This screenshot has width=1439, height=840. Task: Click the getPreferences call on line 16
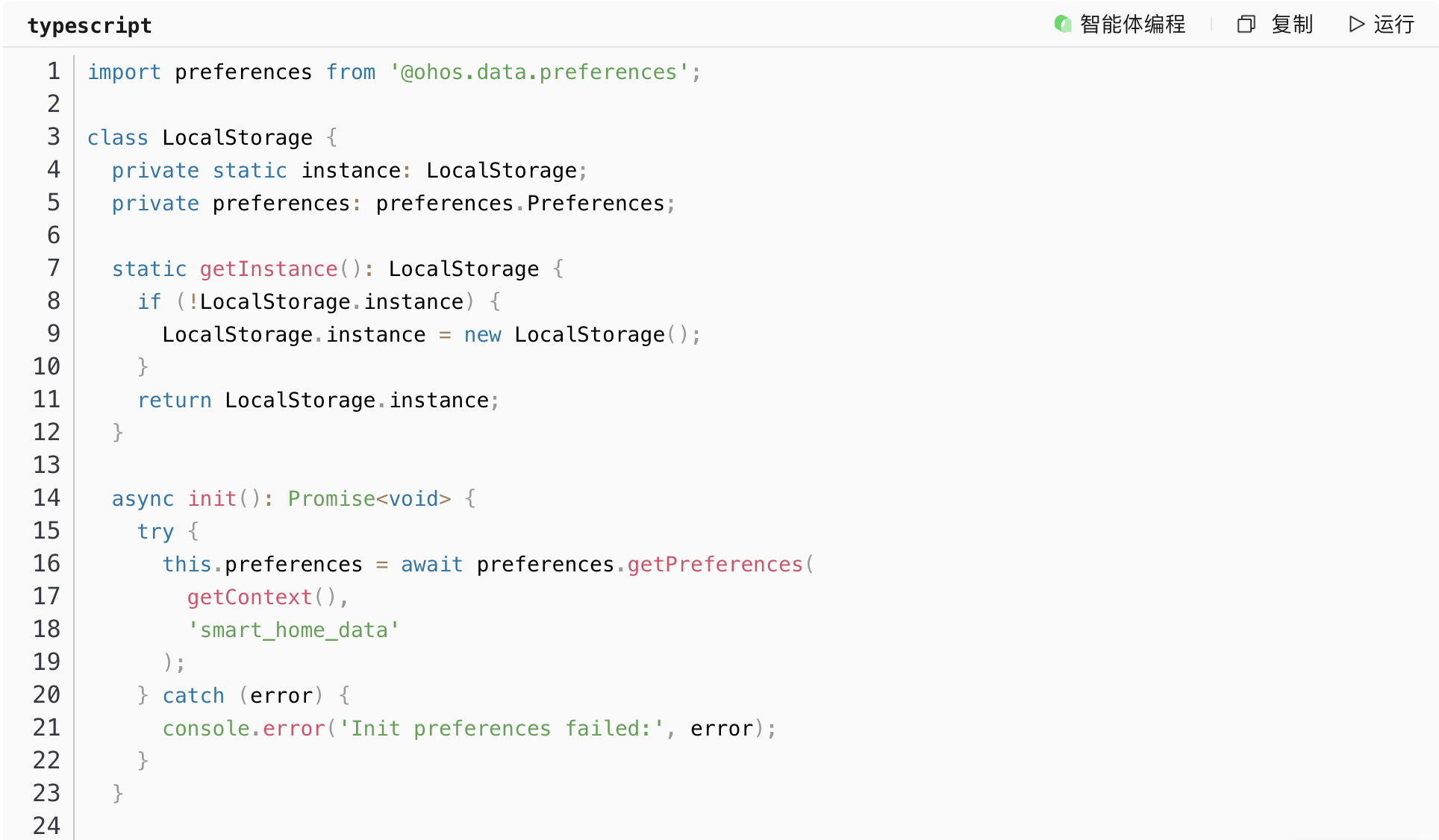[714, 565]
